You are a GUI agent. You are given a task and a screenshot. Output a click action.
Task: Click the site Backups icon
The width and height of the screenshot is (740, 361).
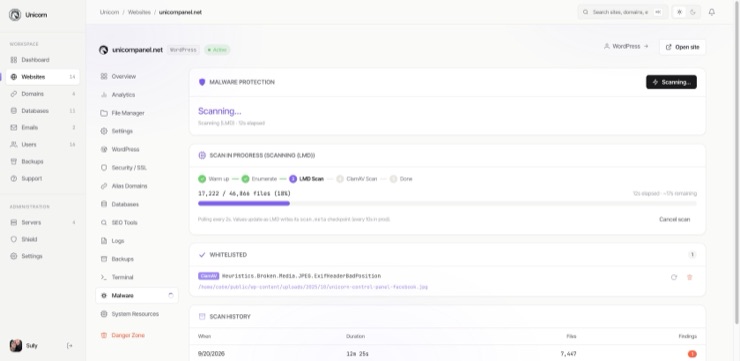(104, 259)
